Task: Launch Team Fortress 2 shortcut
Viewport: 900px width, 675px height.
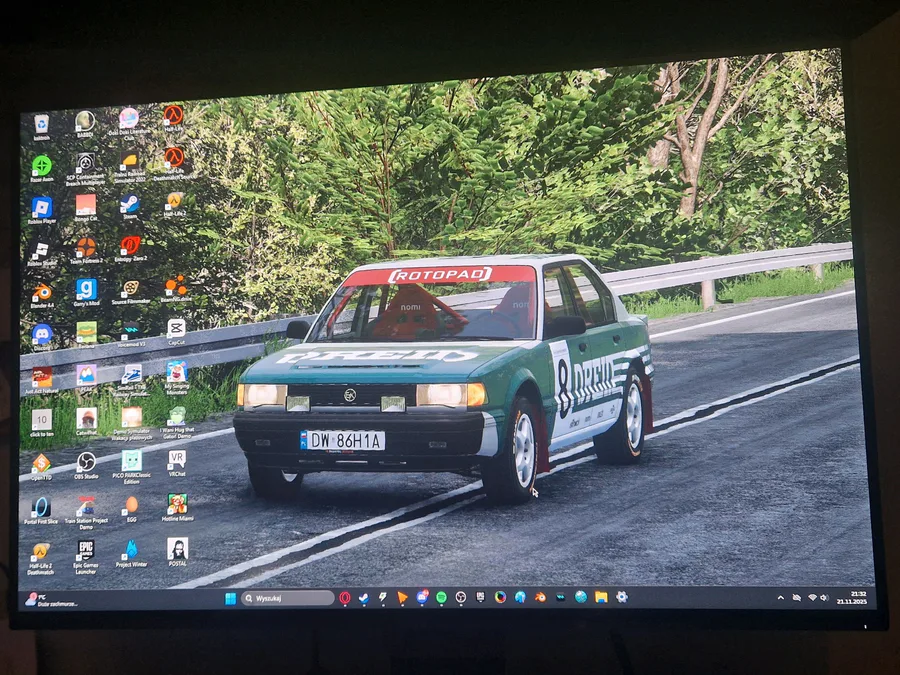Action: click(x=86, y=251)
